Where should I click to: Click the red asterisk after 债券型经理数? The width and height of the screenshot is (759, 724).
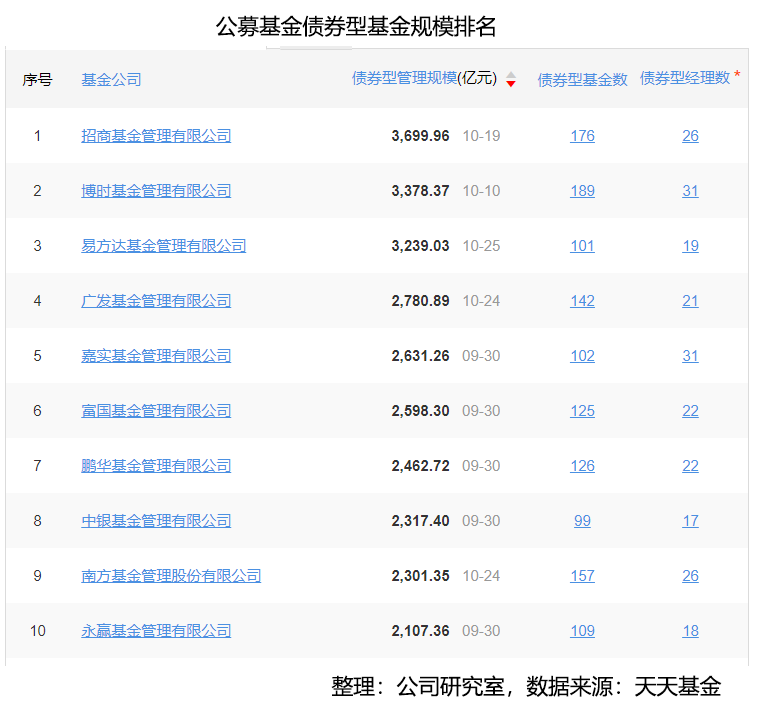click(737, 74)
